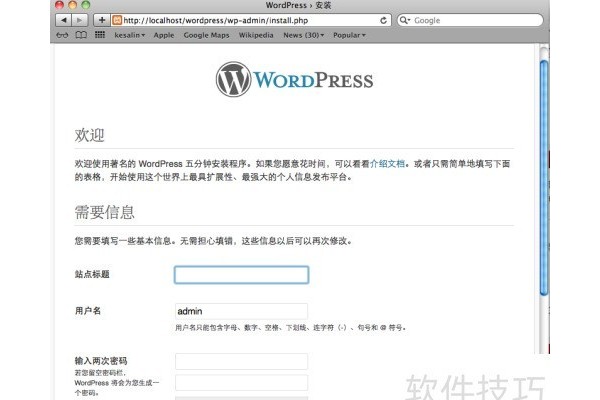The image size is (600, 400).
Task: Click the 欢迎 heading text
Action: (90, 135)
